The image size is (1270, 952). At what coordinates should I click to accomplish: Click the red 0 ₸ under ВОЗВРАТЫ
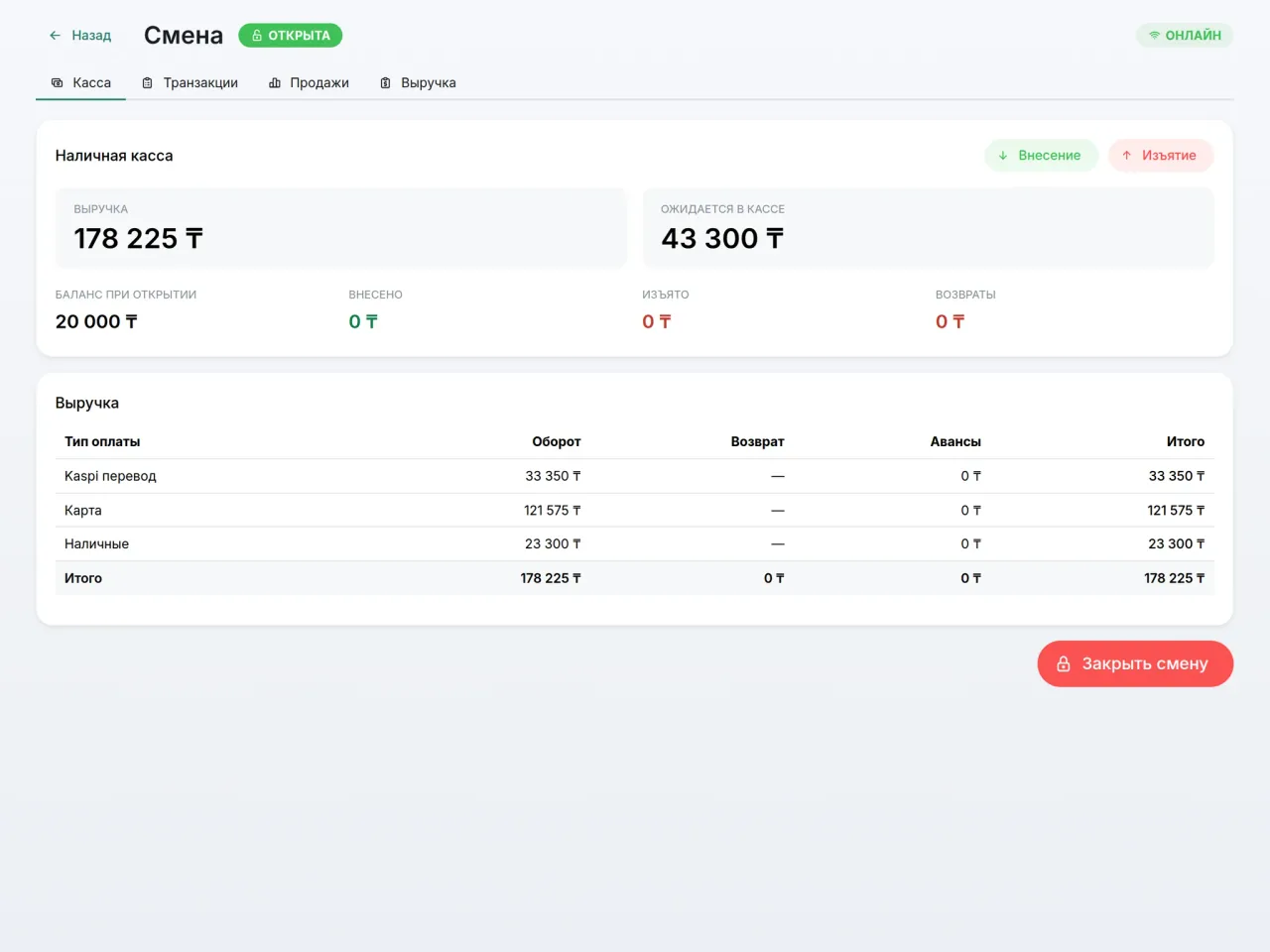[950, 321]
